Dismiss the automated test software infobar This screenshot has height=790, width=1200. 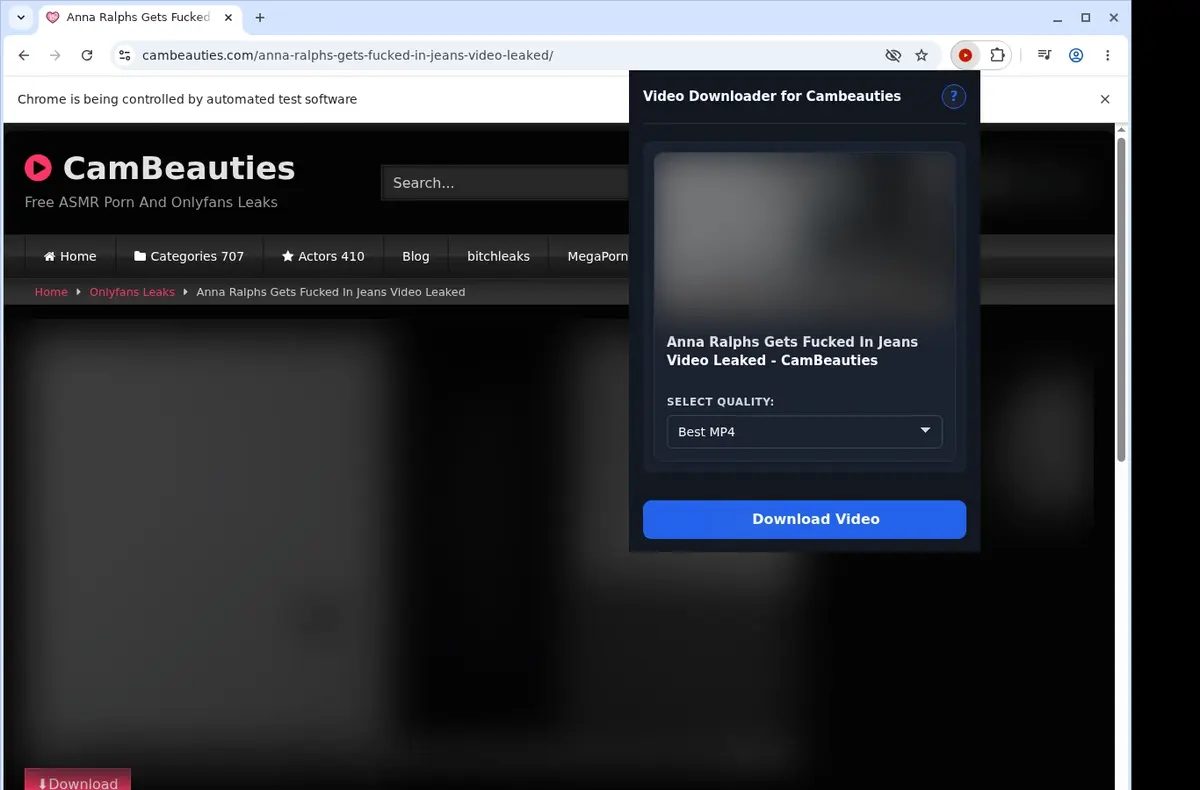(x=1105, y=99)
